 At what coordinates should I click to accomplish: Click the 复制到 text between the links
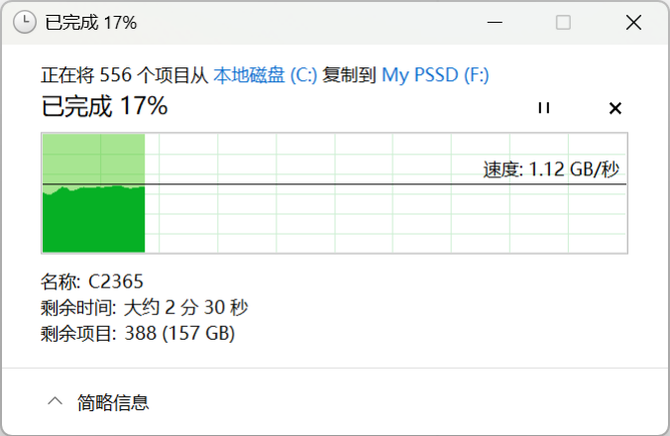349,75
